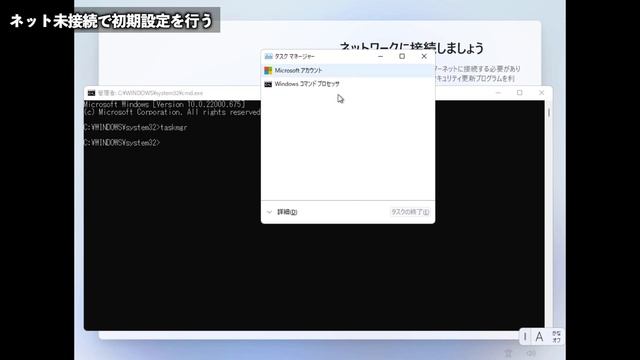The width and height of the screenshot is (640, 360).
Task: Click the current C:\WINDOWS\system32> prompt line
Action: [122, 142]
